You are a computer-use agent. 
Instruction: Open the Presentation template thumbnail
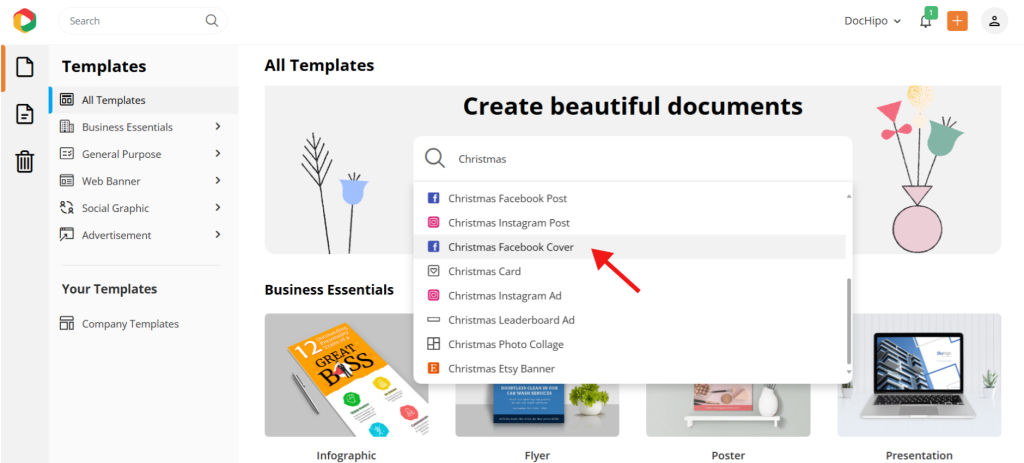click(919, 375)
